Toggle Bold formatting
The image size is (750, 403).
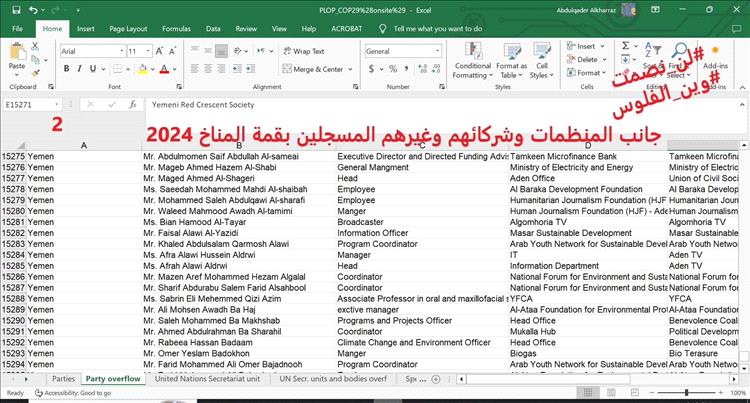pos(66,69)
